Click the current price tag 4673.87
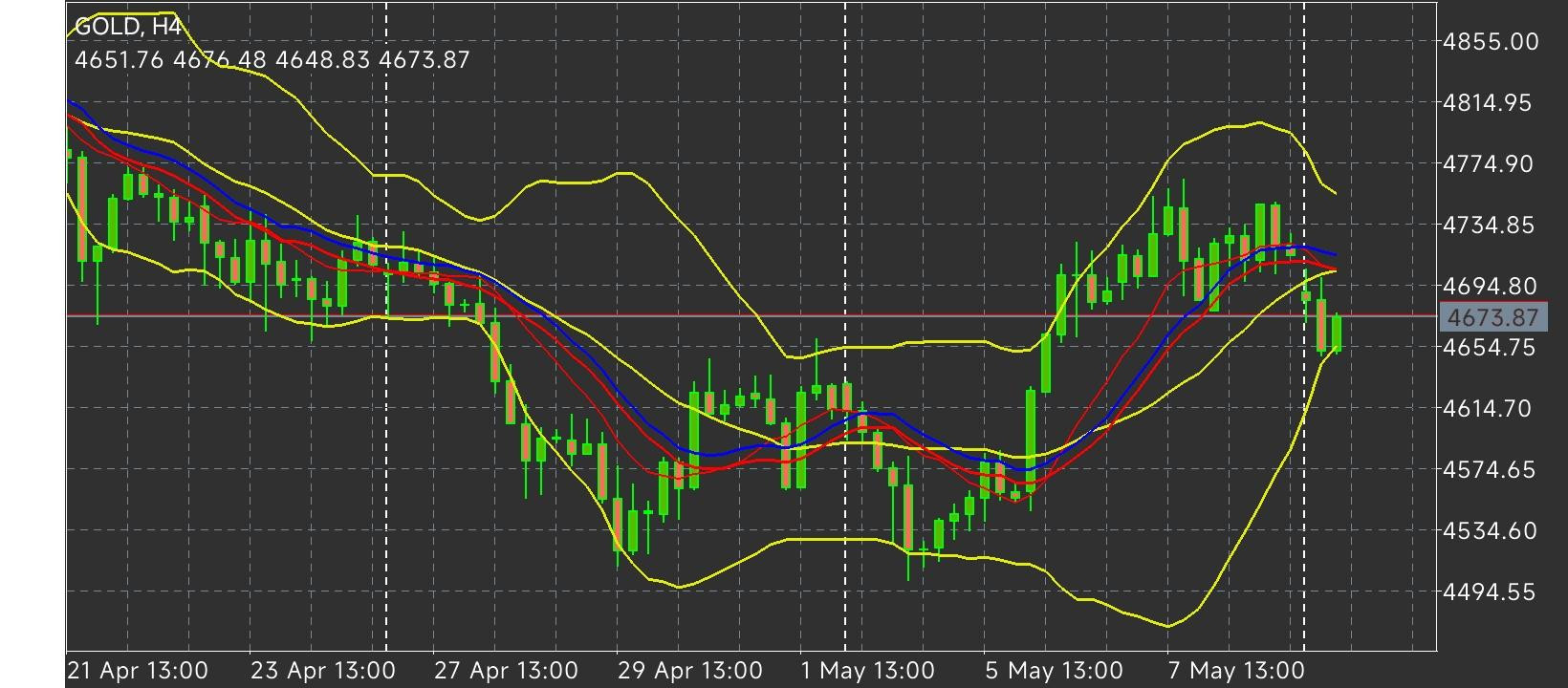 [x=1492, y=317]
